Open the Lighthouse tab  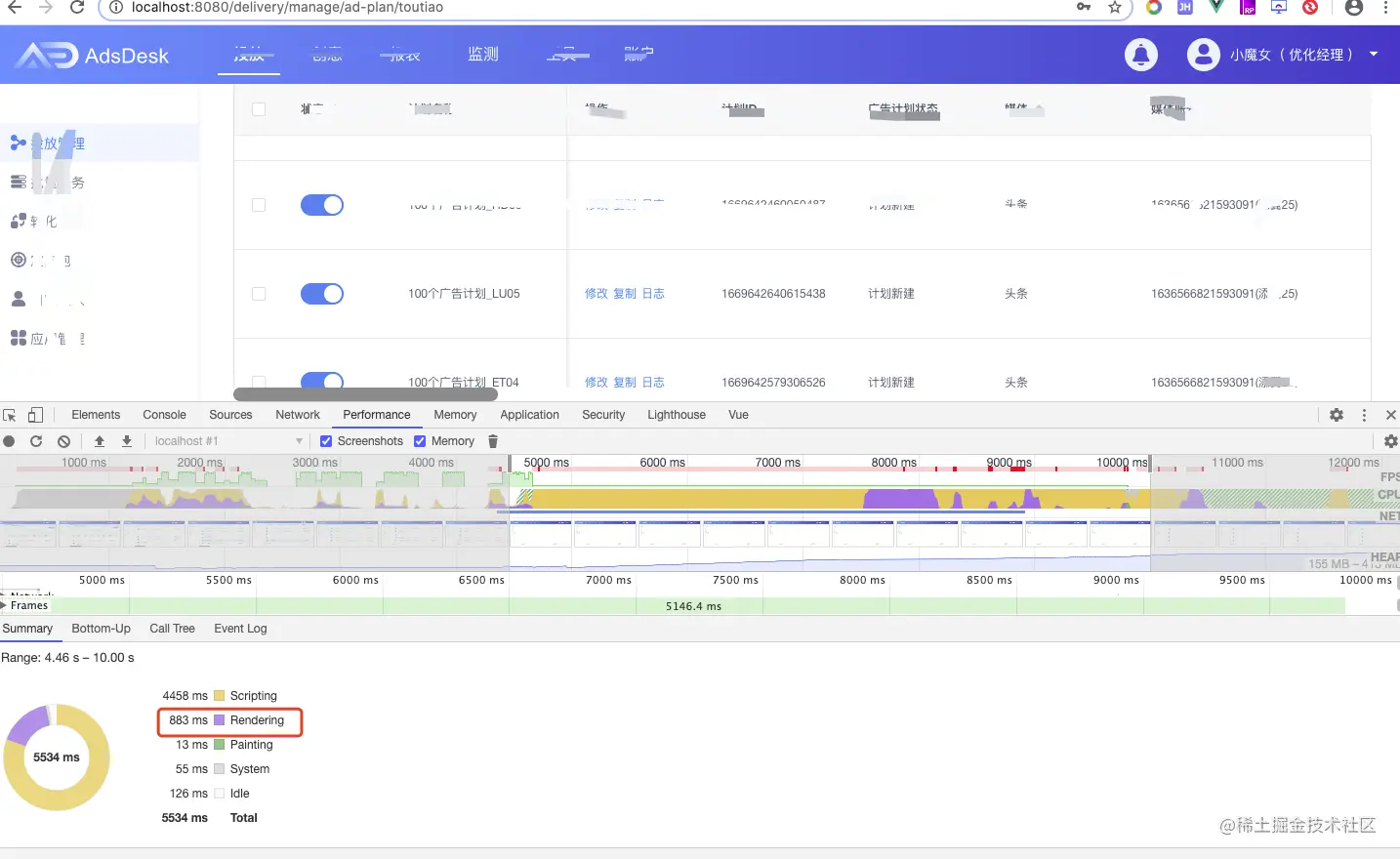pos(677,415)
